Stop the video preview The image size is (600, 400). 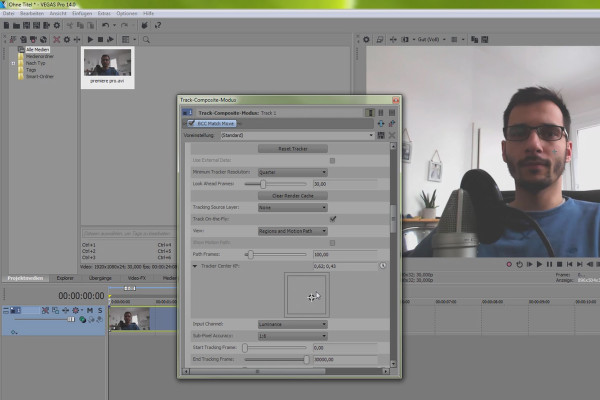pos(559,264)
